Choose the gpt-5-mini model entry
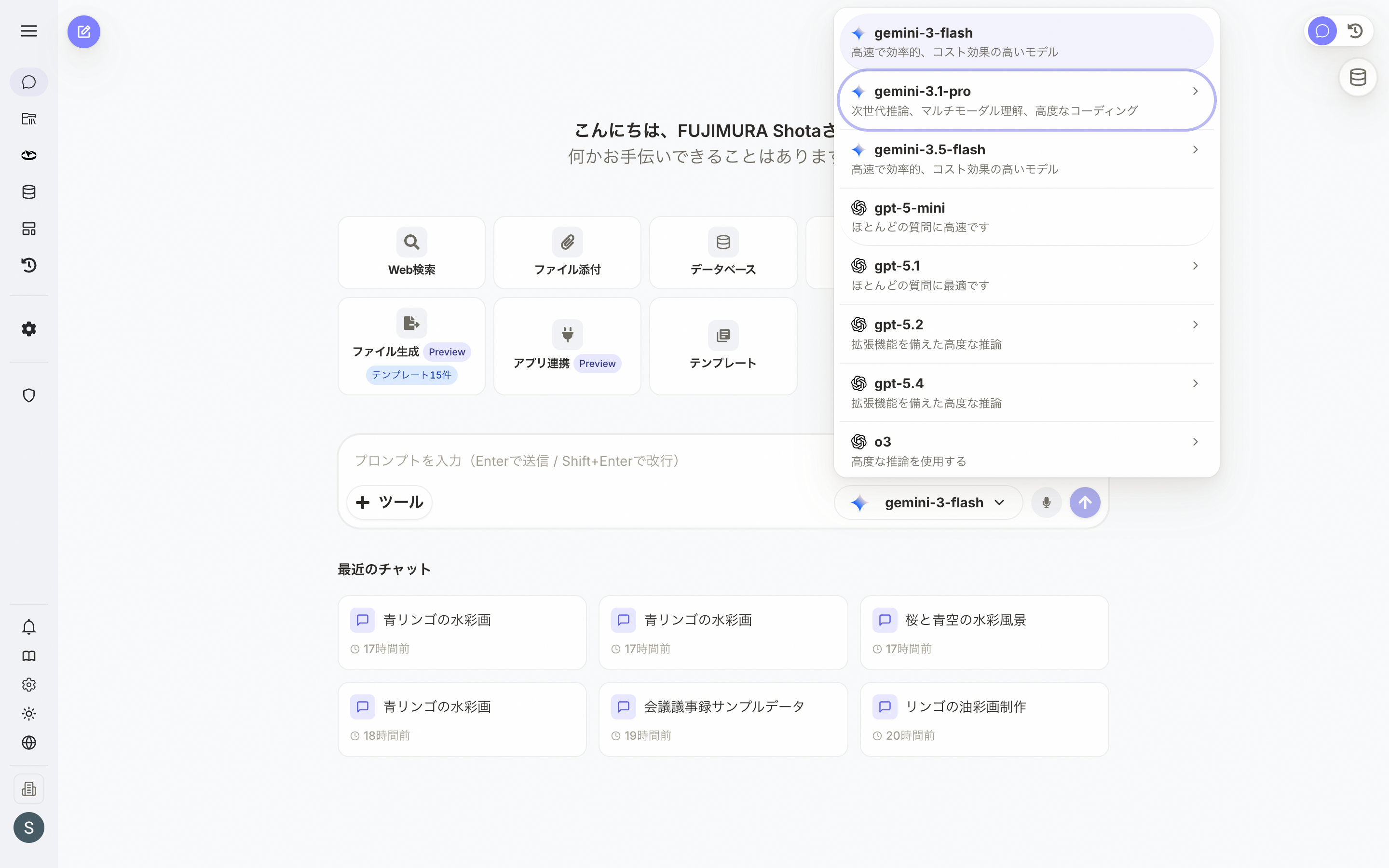The image size is (1389, 868). pos(1026,217)
